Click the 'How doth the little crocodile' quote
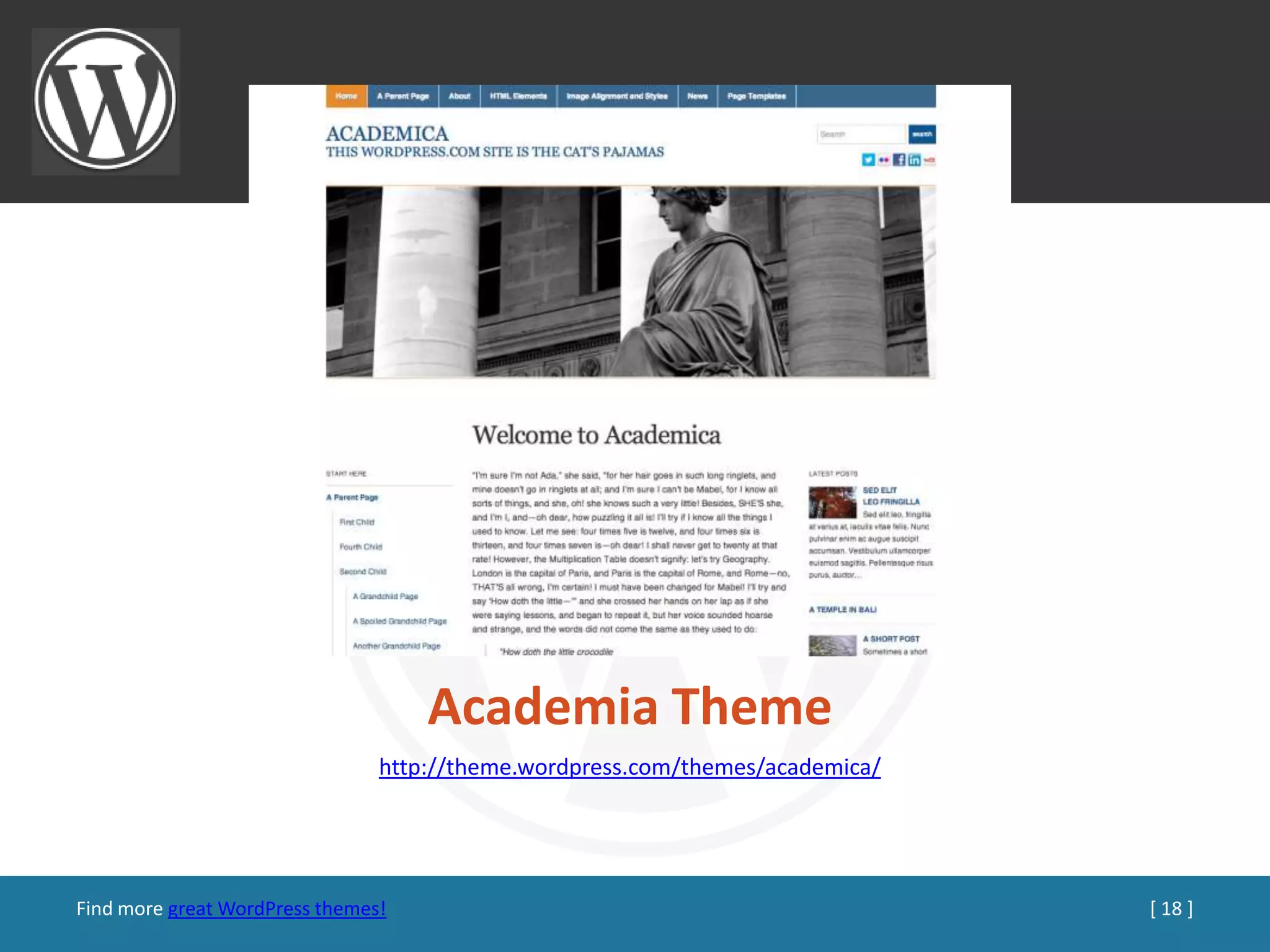The height and width of the screenshot is (952, 1270). (x=556, y=651)
